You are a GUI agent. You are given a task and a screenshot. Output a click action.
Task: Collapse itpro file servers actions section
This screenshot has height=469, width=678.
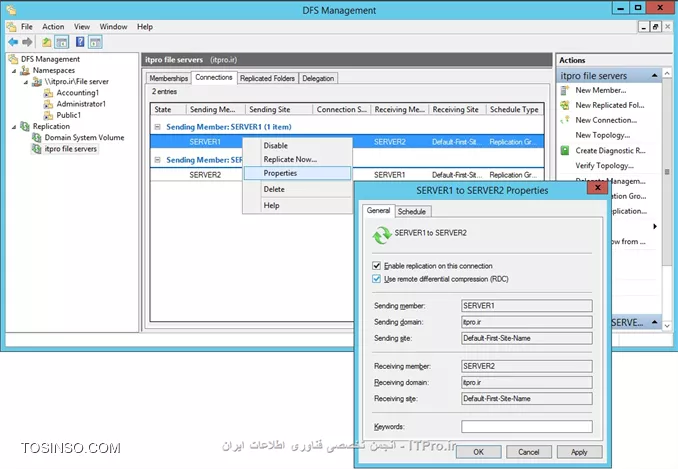pos(655,76)
